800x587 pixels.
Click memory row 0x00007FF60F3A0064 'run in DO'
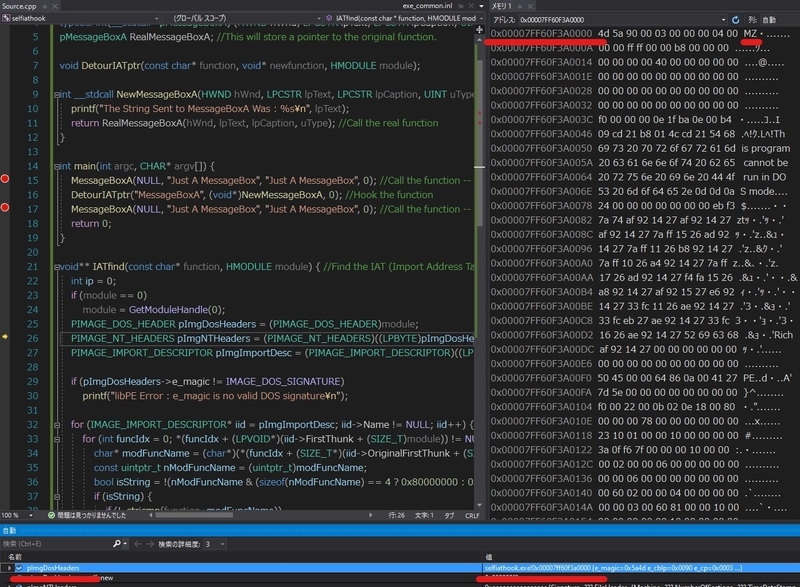640,177
